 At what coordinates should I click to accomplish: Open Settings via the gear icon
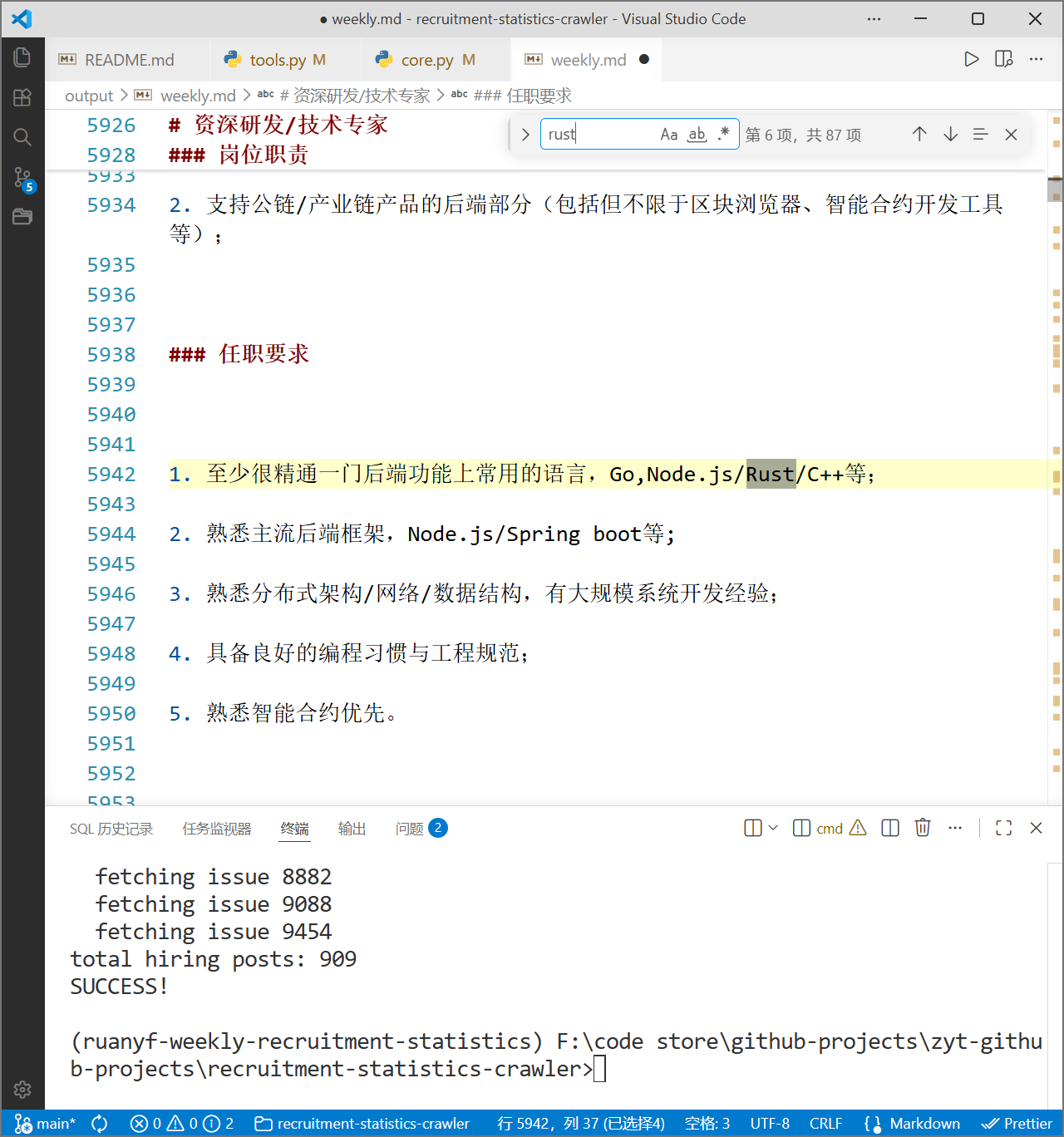tap(22, 1090)
